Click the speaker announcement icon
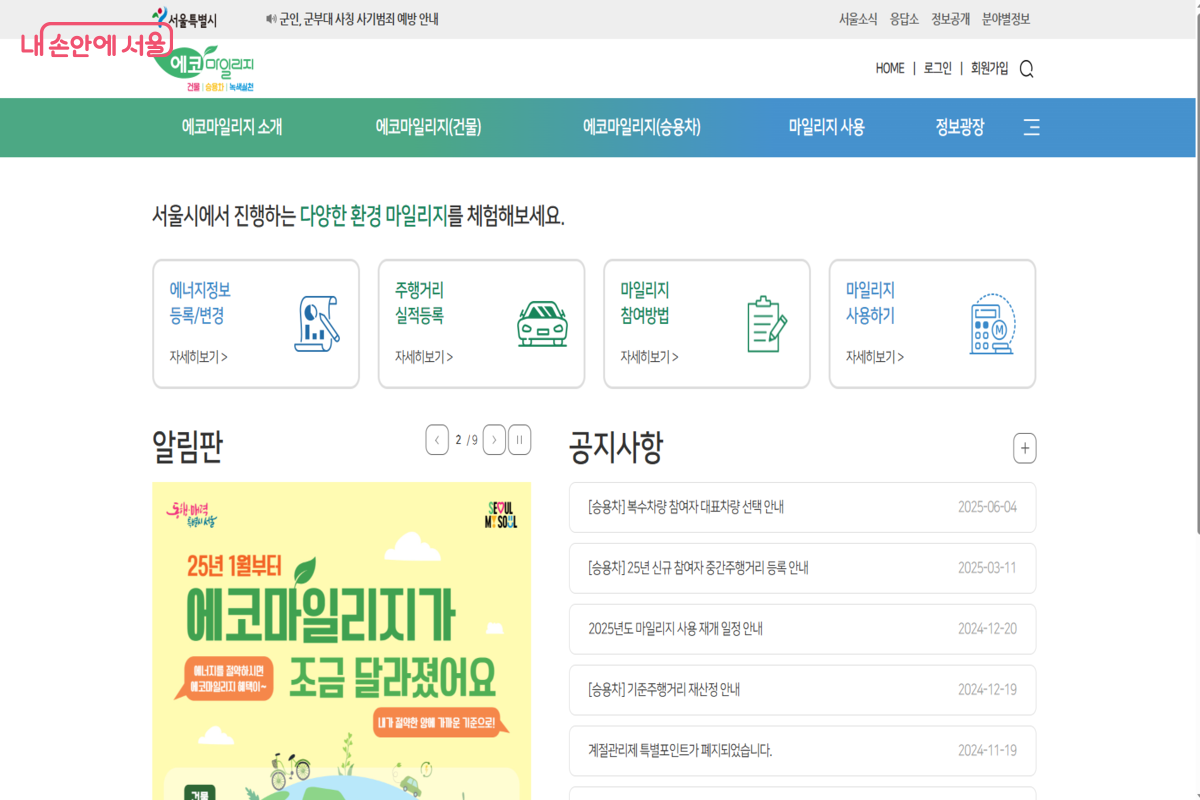Viewport: 1200px width, 800px height. 270,19
